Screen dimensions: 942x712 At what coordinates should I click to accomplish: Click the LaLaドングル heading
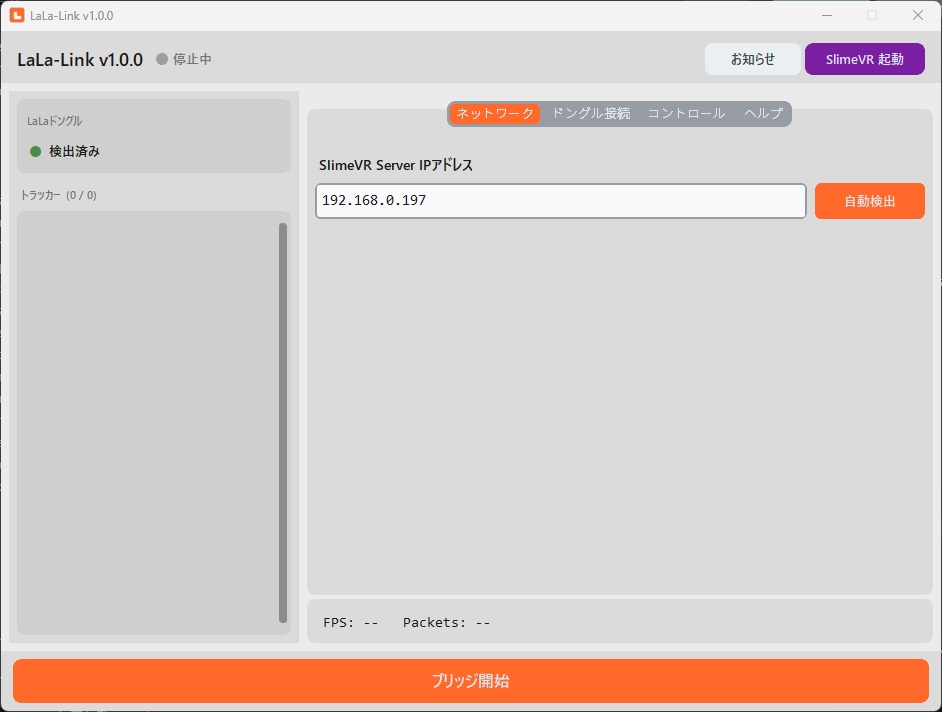(x=54, y=121)
